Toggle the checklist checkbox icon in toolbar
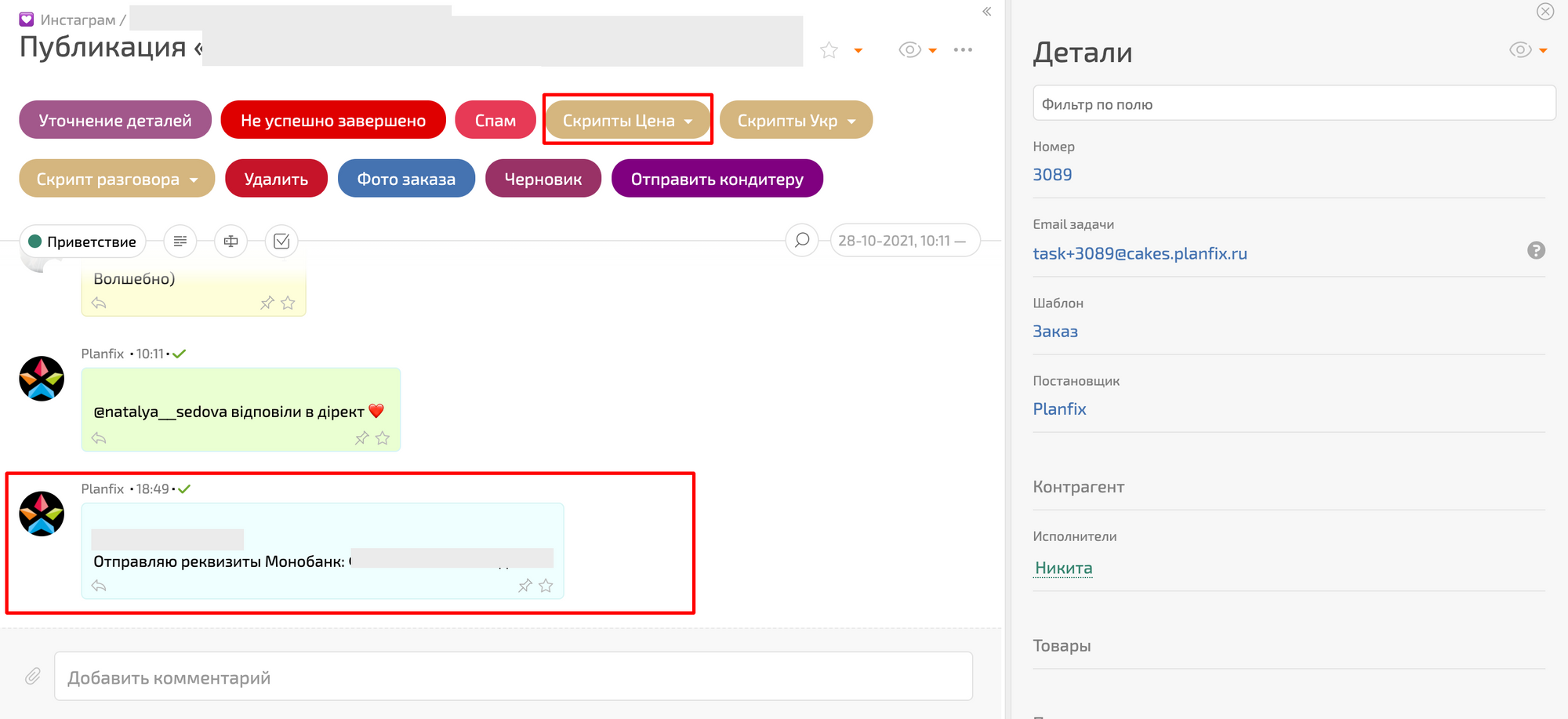This screenshot has height=719, width=1568. [x=281, y=241]
